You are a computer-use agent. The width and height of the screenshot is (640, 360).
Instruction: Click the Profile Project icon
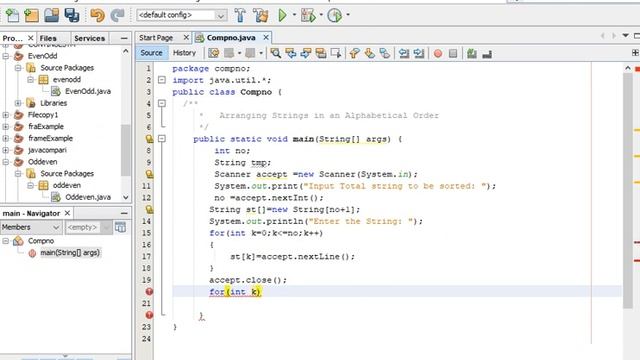(335, 16)
